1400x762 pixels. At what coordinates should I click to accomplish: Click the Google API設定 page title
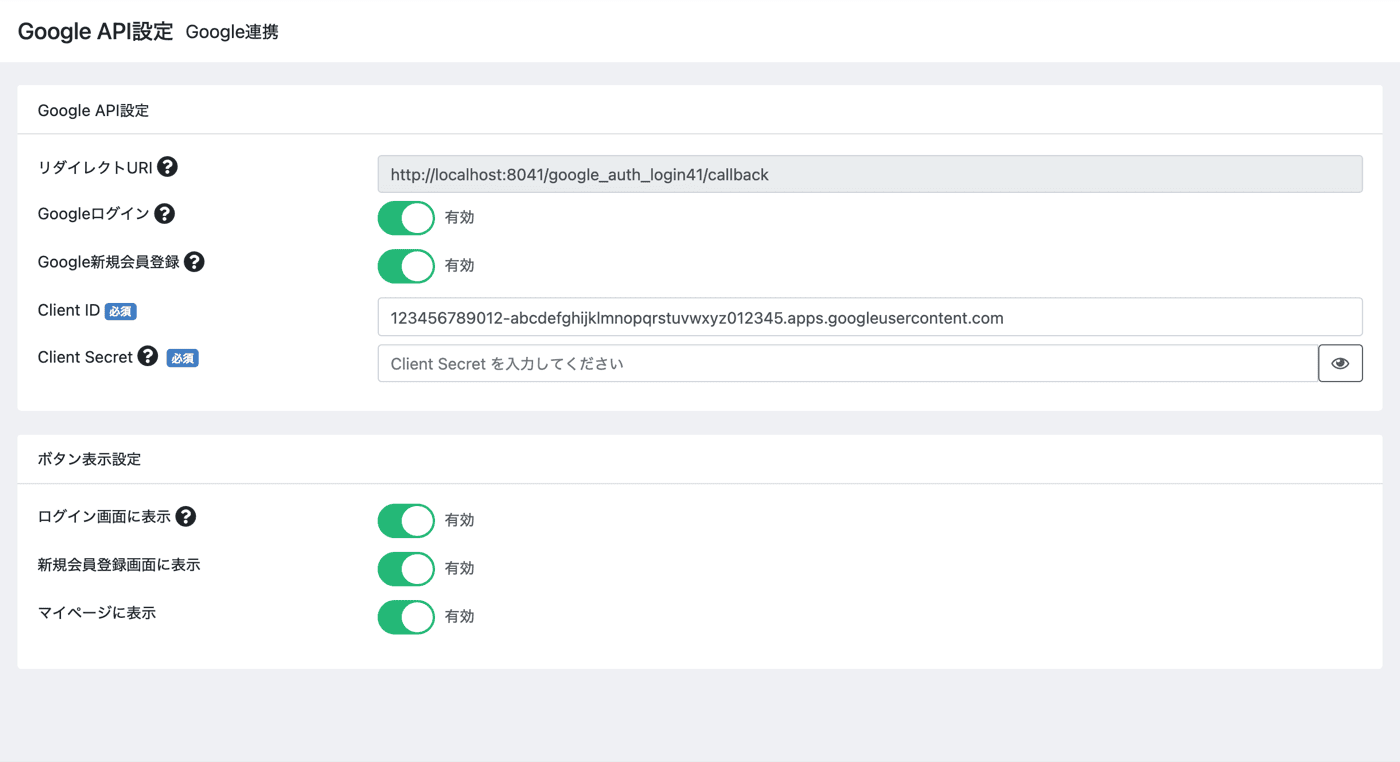point(96,31)
